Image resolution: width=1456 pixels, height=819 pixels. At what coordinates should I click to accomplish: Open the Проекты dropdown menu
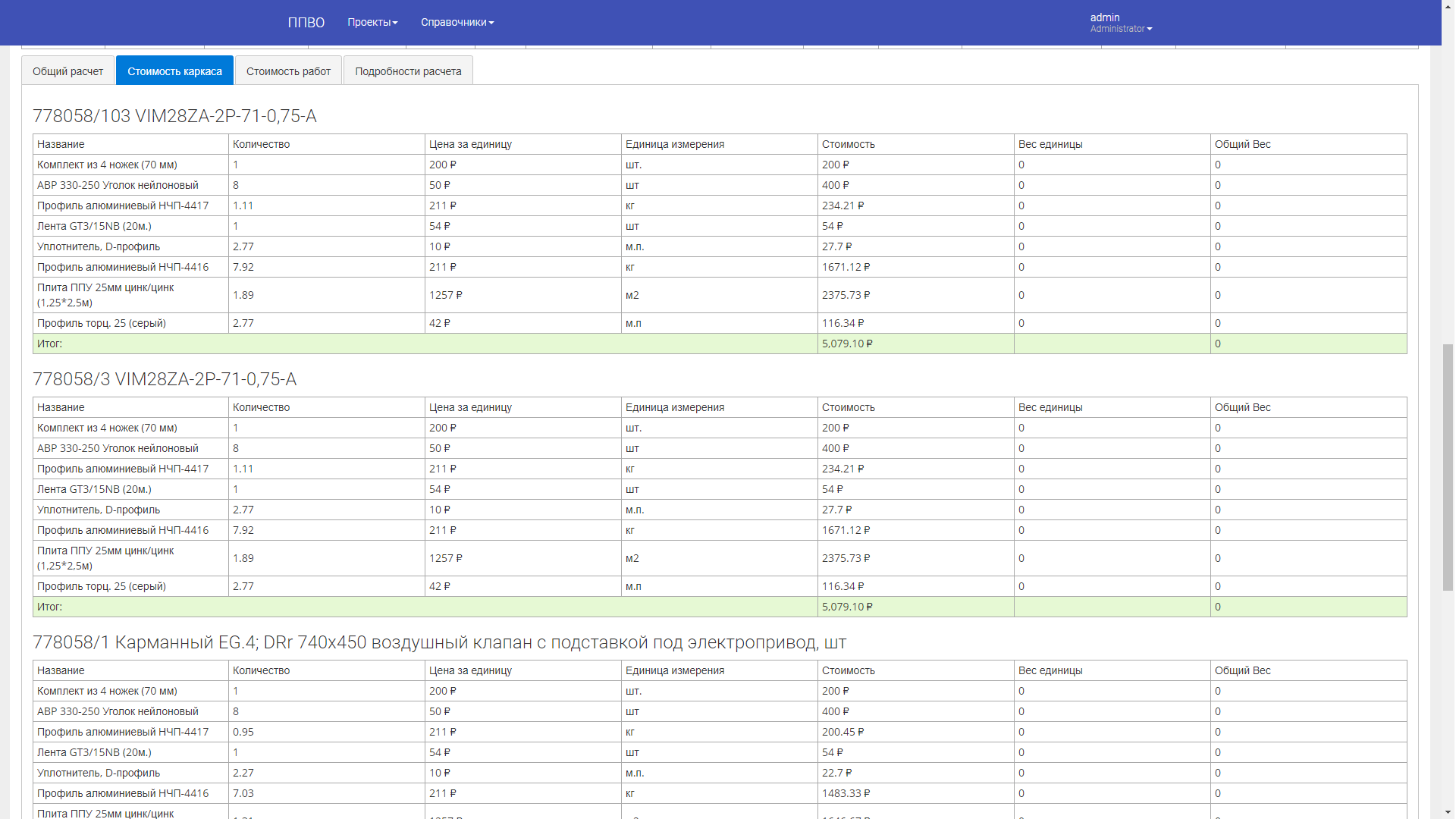pos(372,22)
